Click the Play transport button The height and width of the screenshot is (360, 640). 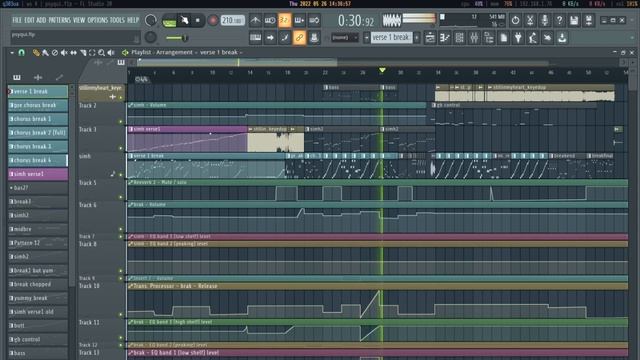point(184,20)
